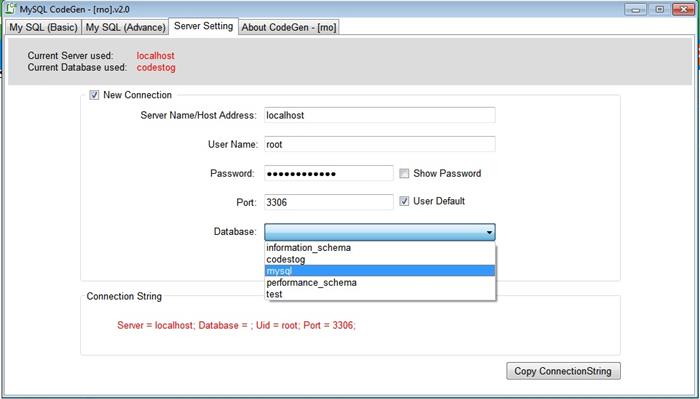700x399 pixels.
Task: Switch to the My SQL (Basic) tab
Action: (43, 27)
